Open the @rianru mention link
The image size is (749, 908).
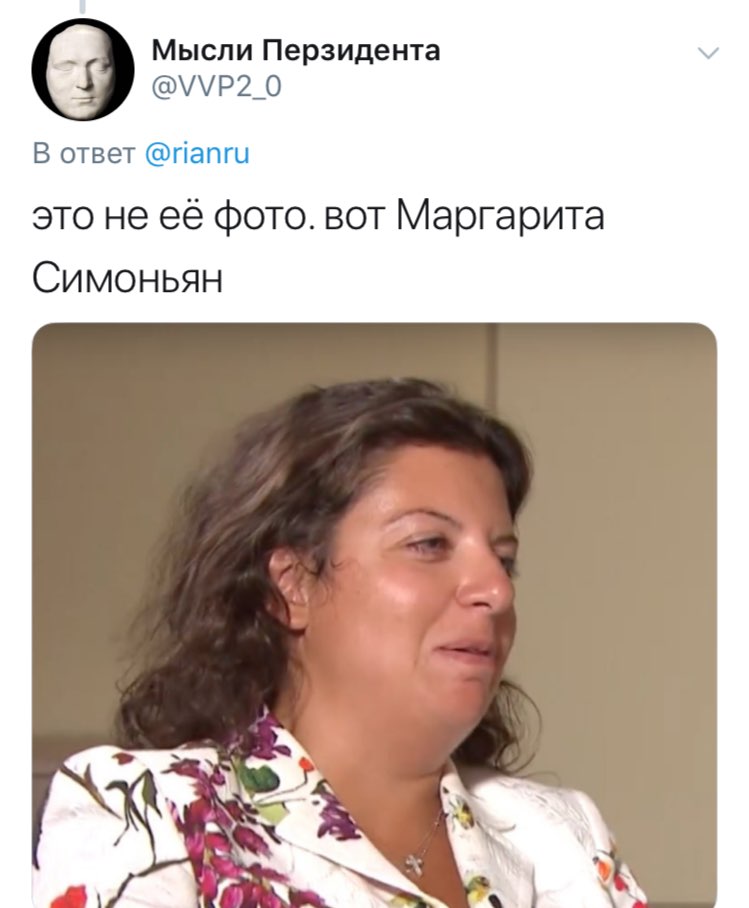pyautogui.click(x=197, y=153)
